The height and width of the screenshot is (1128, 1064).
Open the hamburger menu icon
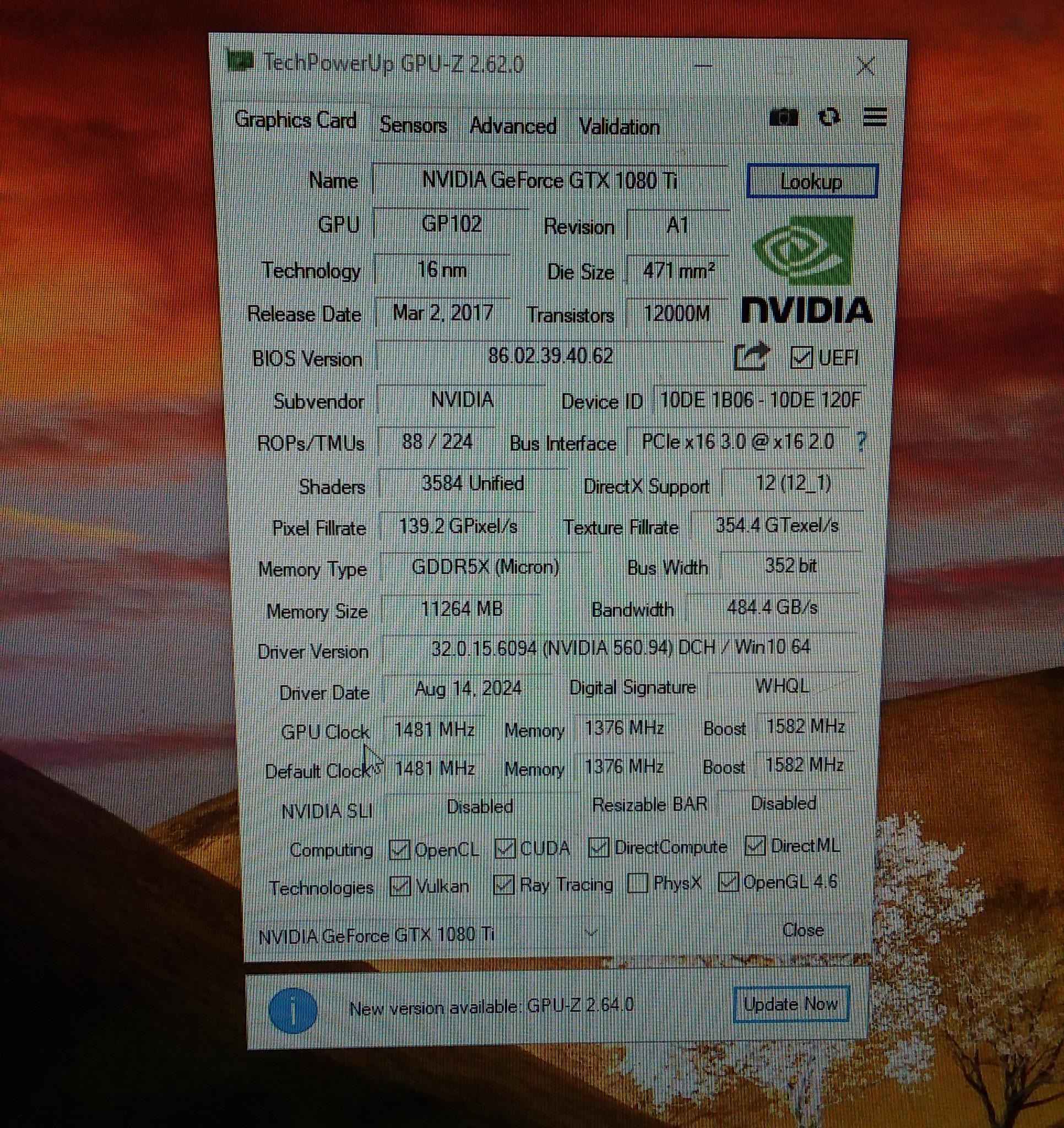875,117
